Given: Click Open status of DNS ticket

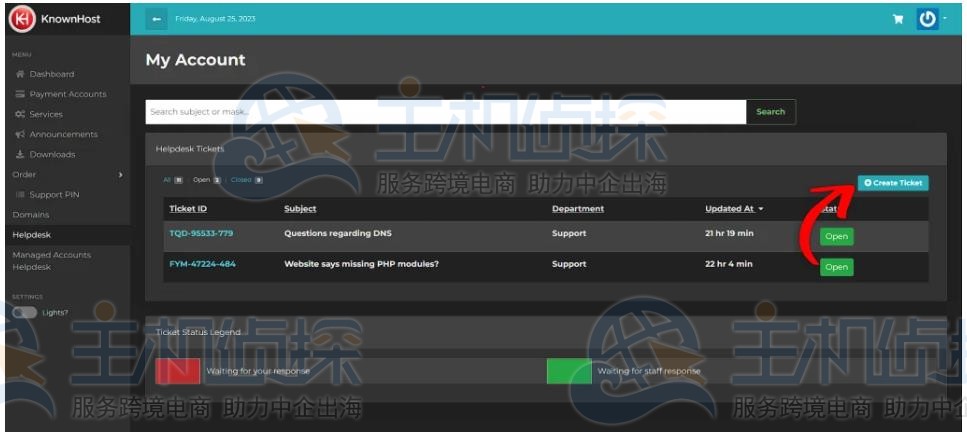Looking at the screenshot, I should pyautogui.click(x=836, y=237).
